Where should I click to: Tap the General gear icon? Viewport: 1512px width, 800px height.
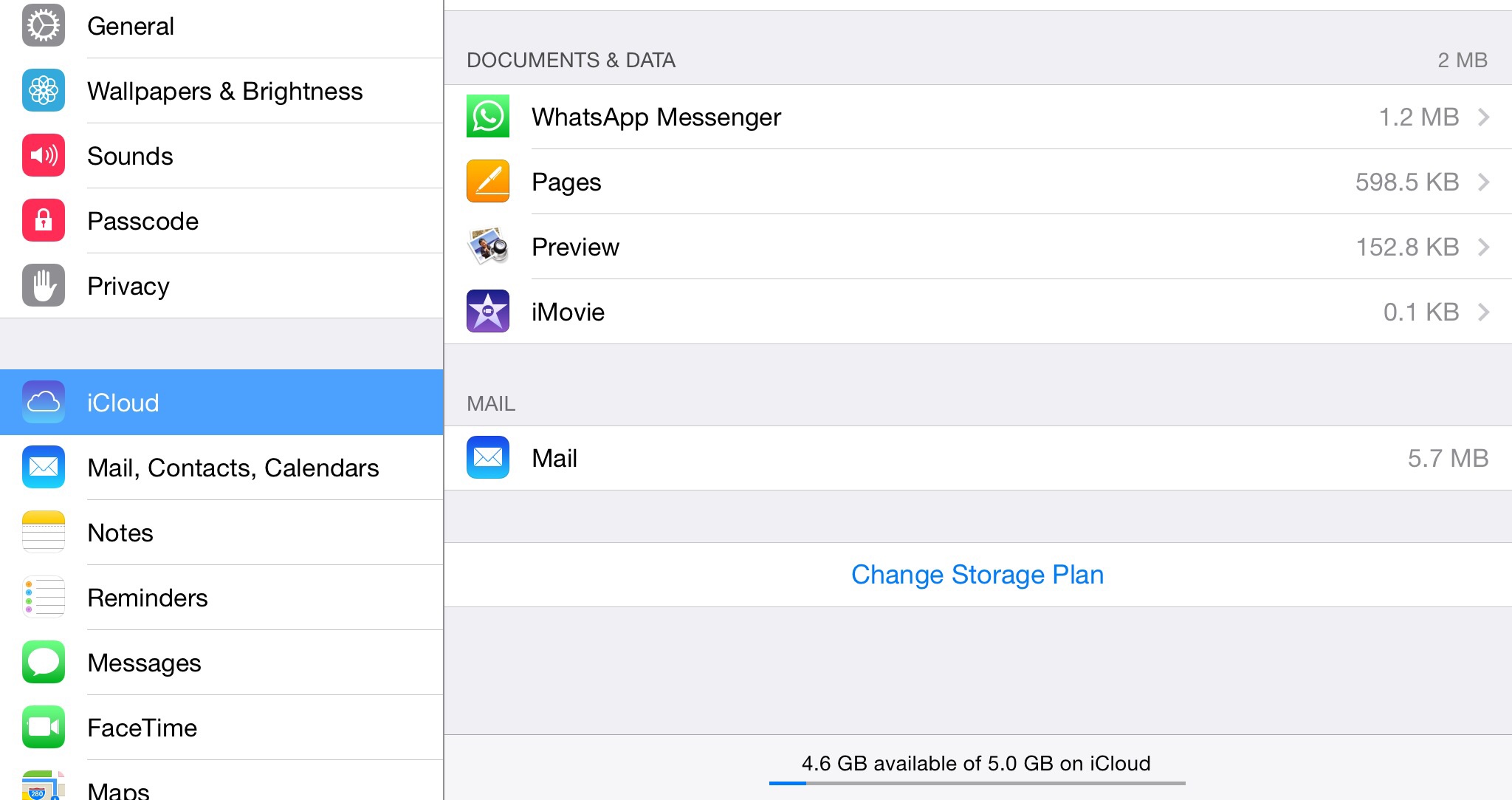click(x=44, y=26)
